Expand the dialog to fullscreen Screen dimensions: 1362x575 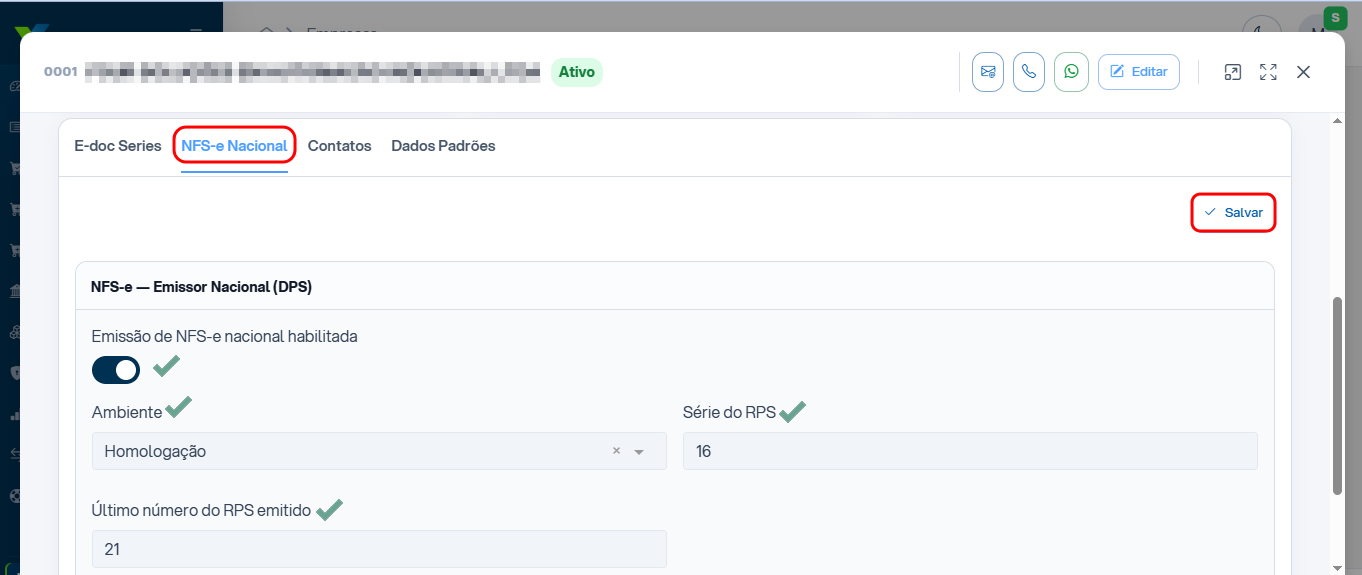click(1268, 72)
